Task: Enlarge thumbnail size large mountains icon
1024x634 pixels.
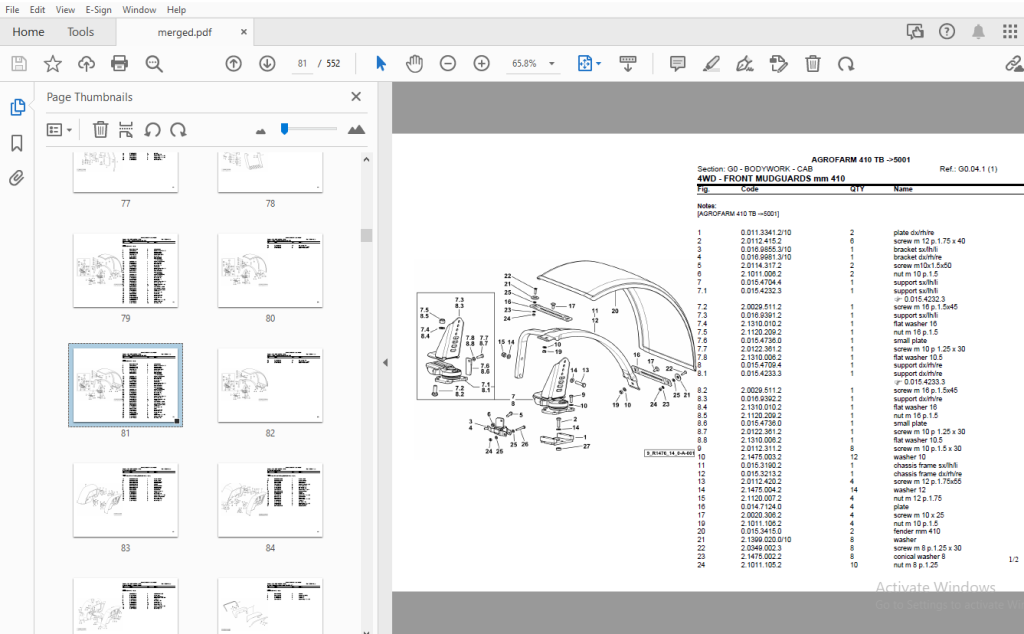Action: coord(356,129)
